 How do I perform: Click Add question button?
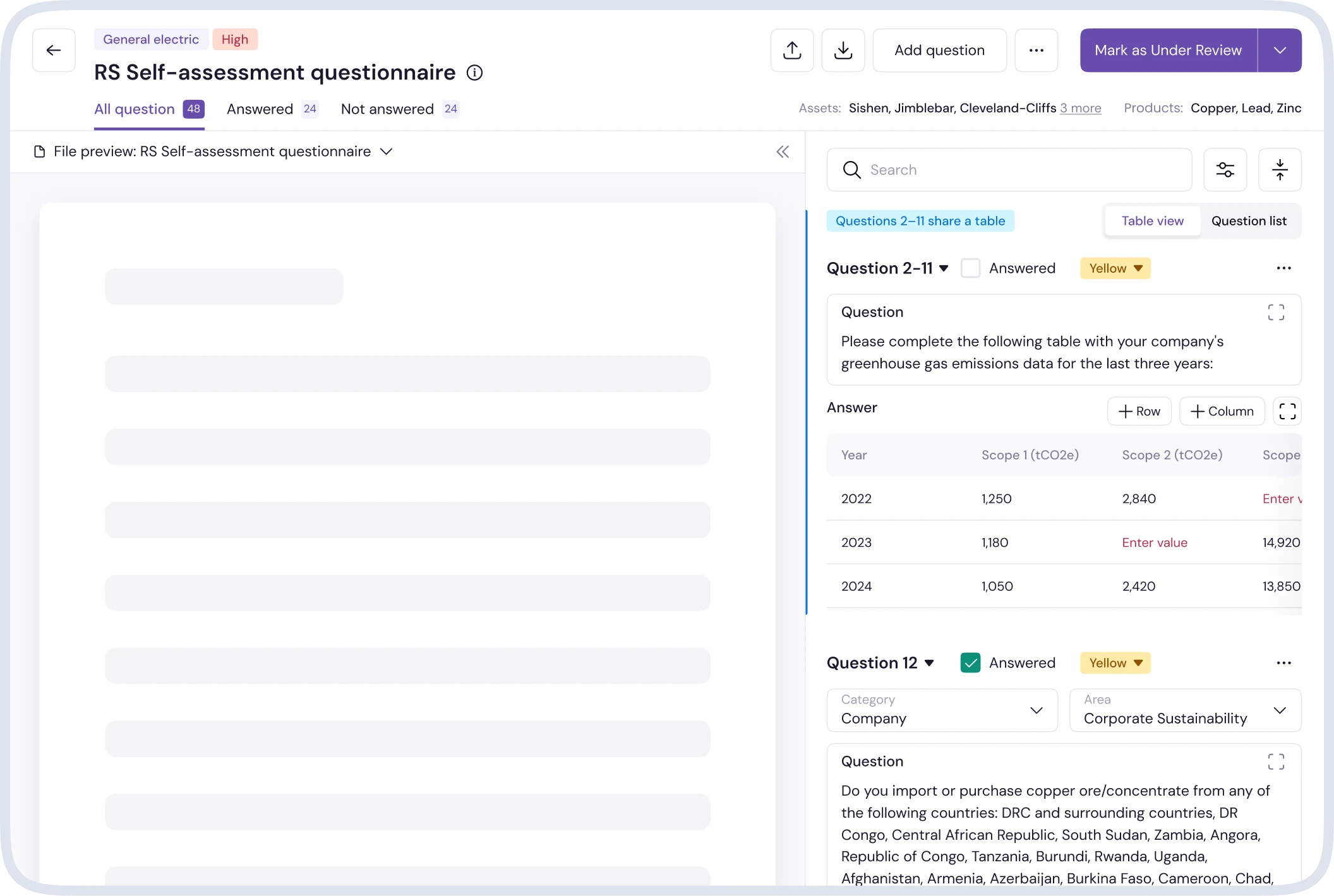[x=939, y=51]
